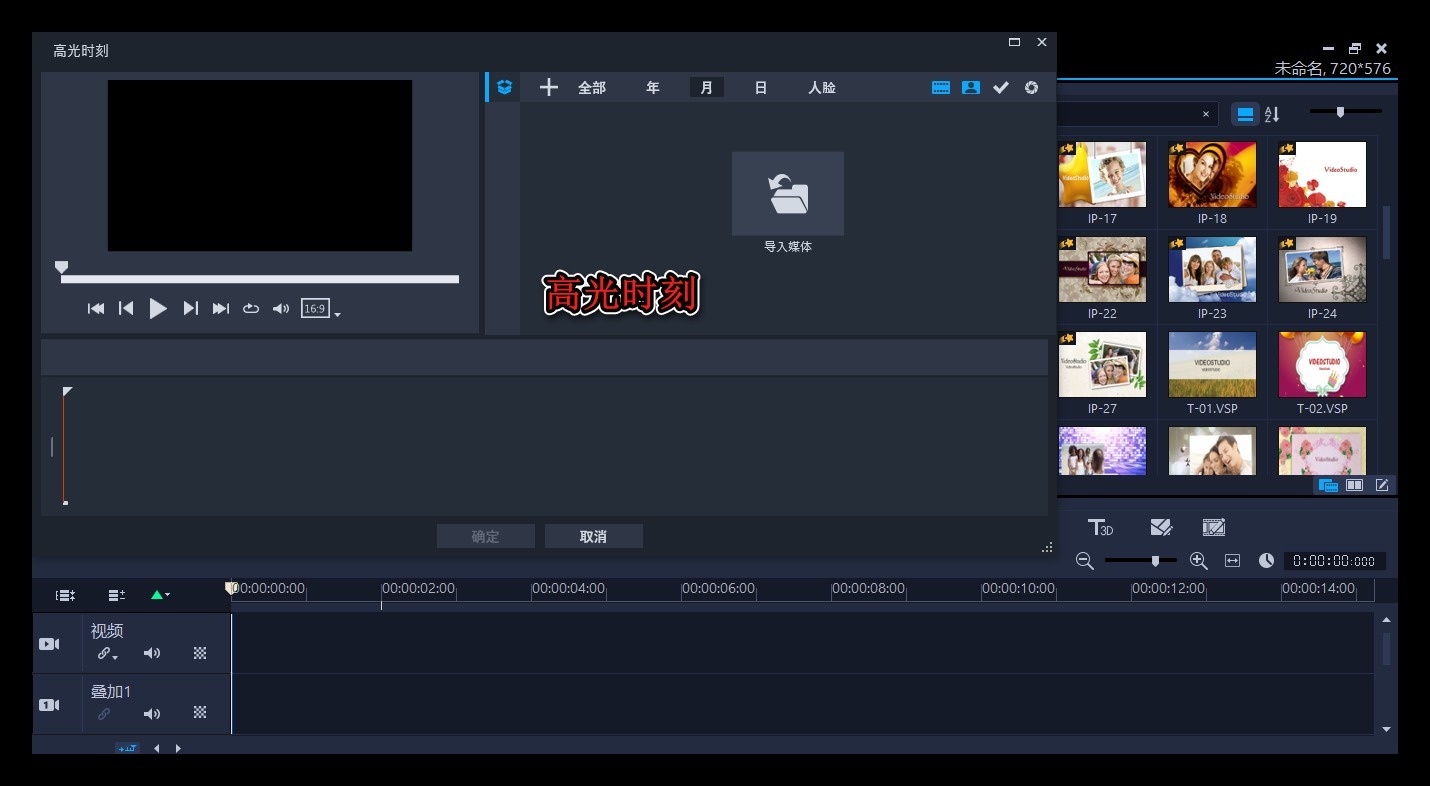Select the IP-23 template thumbnail

[1212, 270]
